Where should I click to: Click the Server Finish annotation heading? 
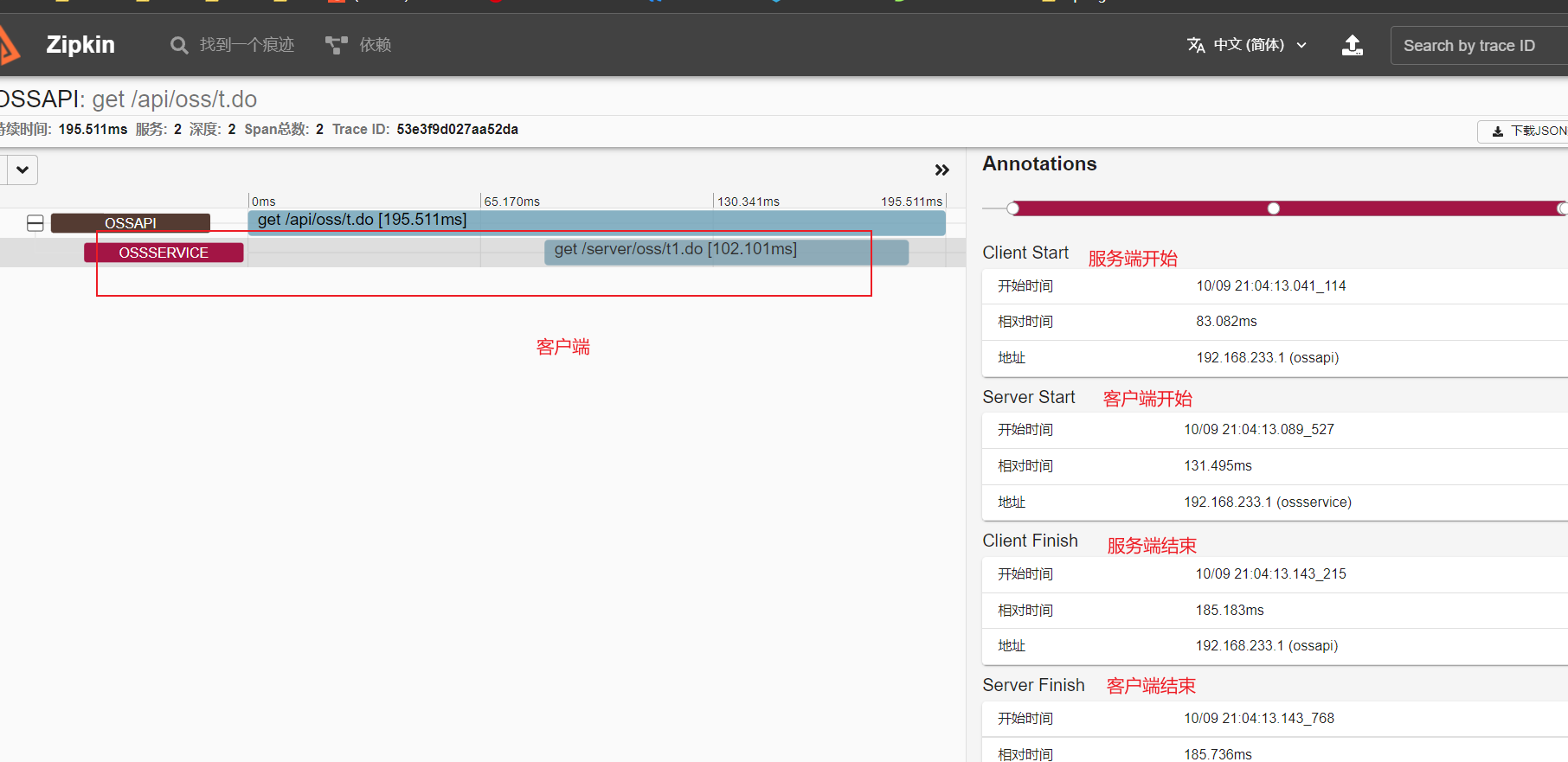tap(1033, 685)
